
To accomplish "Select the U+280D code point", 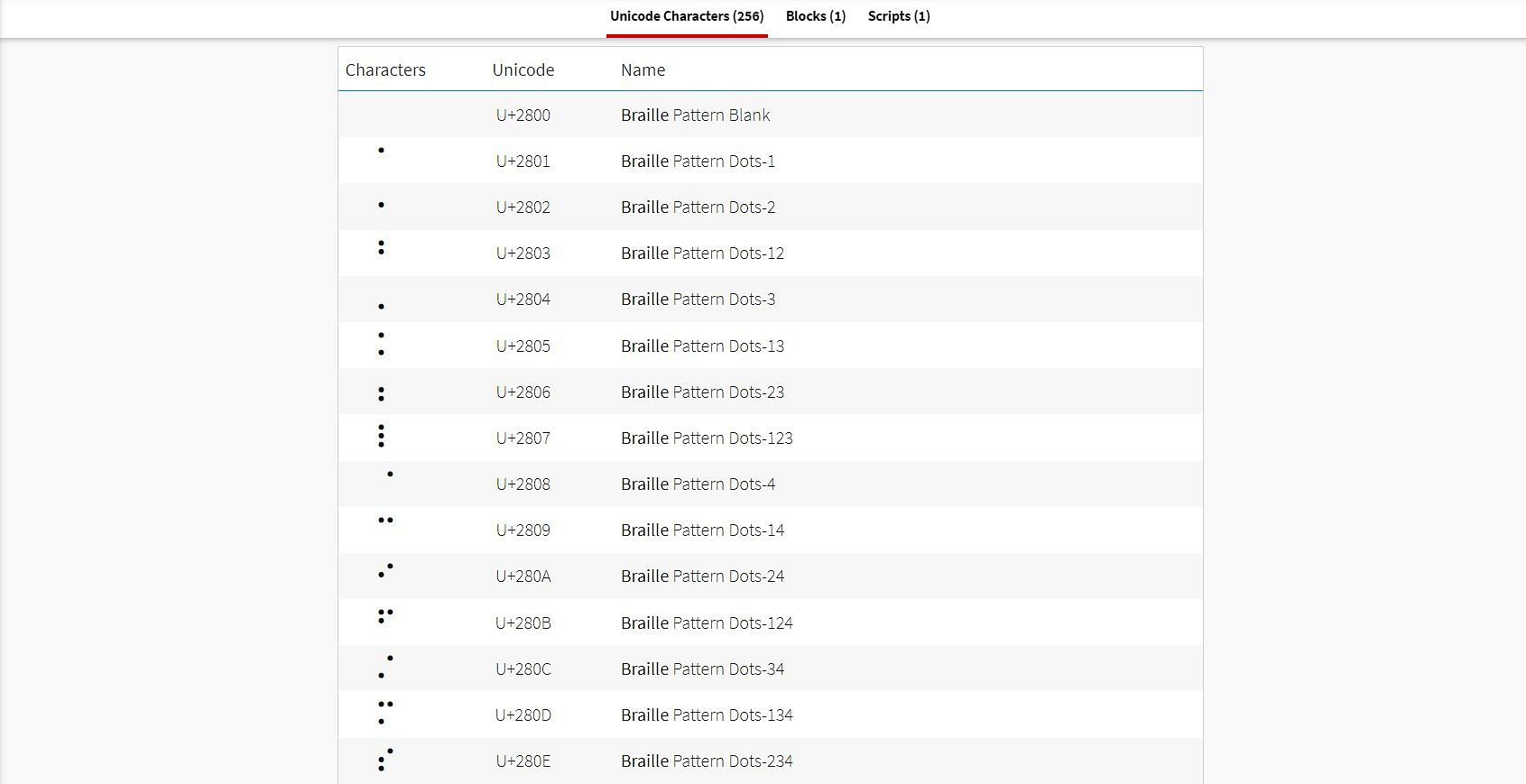I will tap(523, 715).
